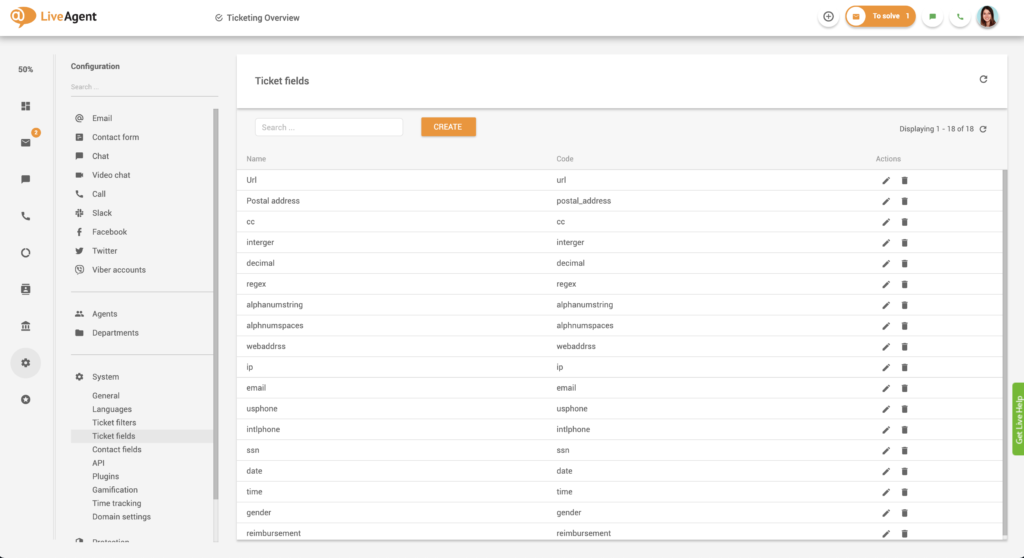This screenshot has height=558, width=1024.
Task: Open the configuration gear in left sidebar
Action: point(26,363)
